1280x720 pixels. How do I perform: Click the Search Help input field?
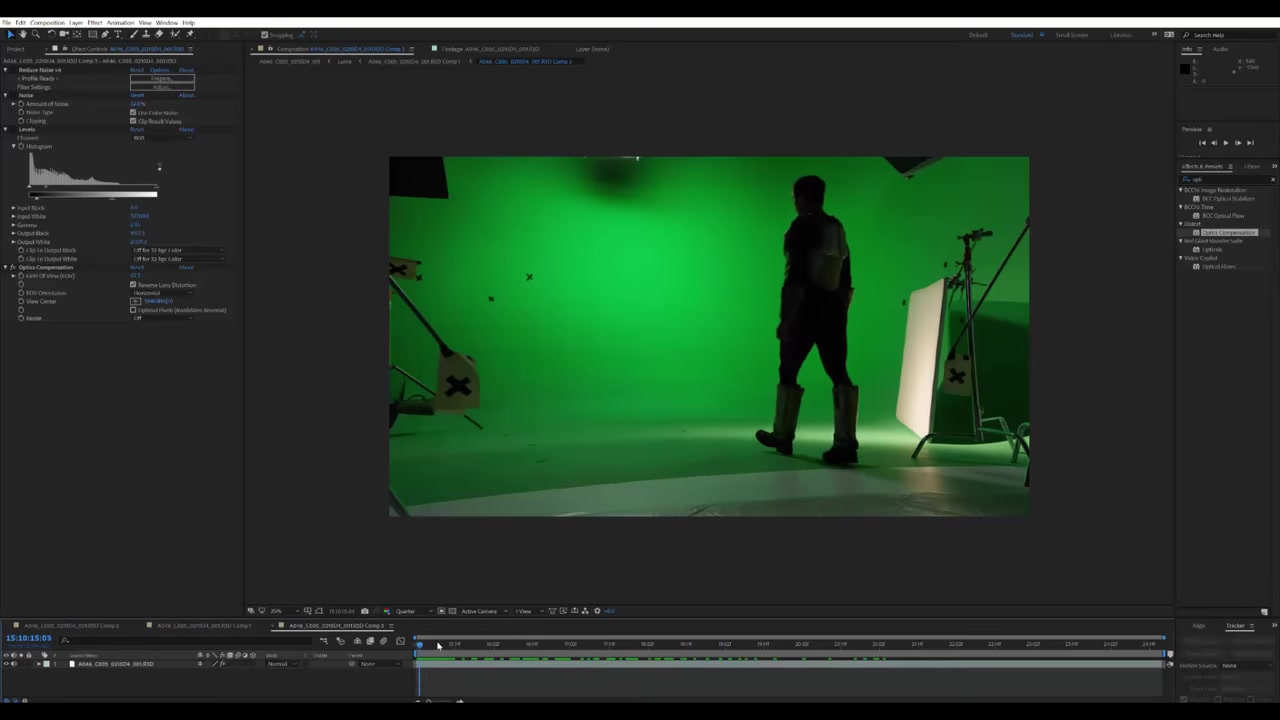click(x=1228, y=35)
